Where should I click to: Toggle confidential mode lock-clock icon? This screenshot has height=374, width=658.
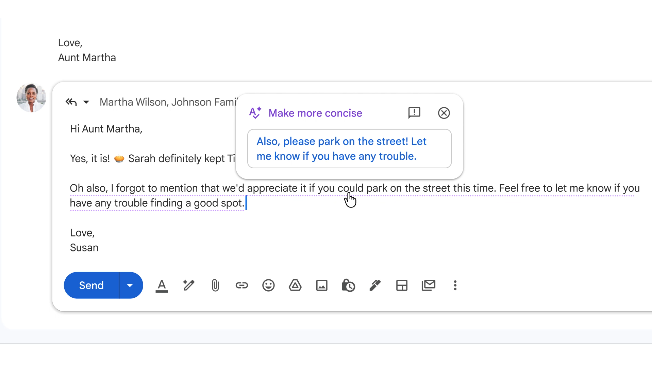point(348,285)
